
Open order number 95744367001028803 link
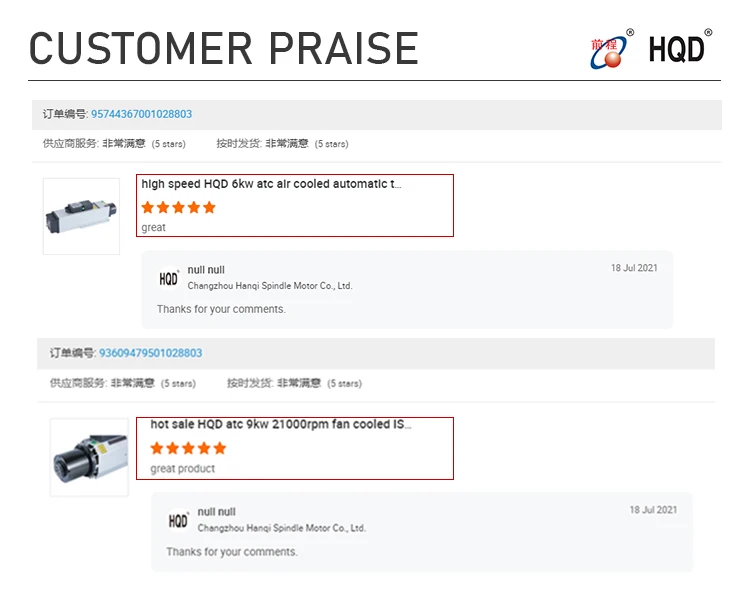pyautogui.click(x=142, y=114)
